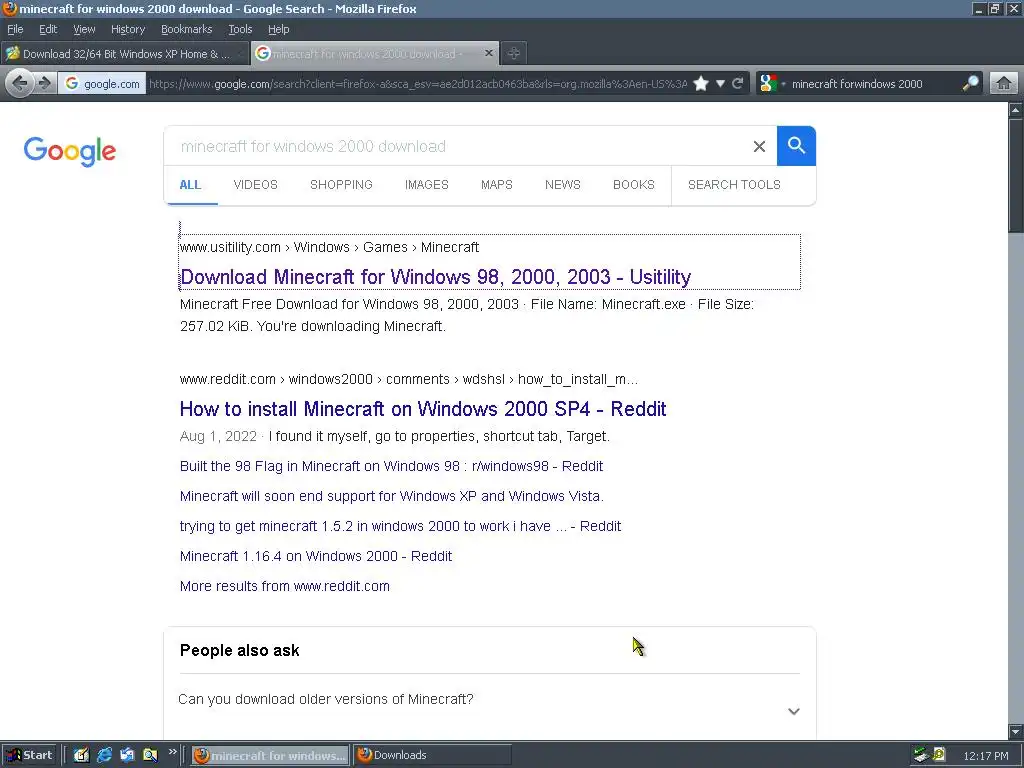Open Download Minecraft for Windows 98, 2000, 2003 result

point(435,277)
